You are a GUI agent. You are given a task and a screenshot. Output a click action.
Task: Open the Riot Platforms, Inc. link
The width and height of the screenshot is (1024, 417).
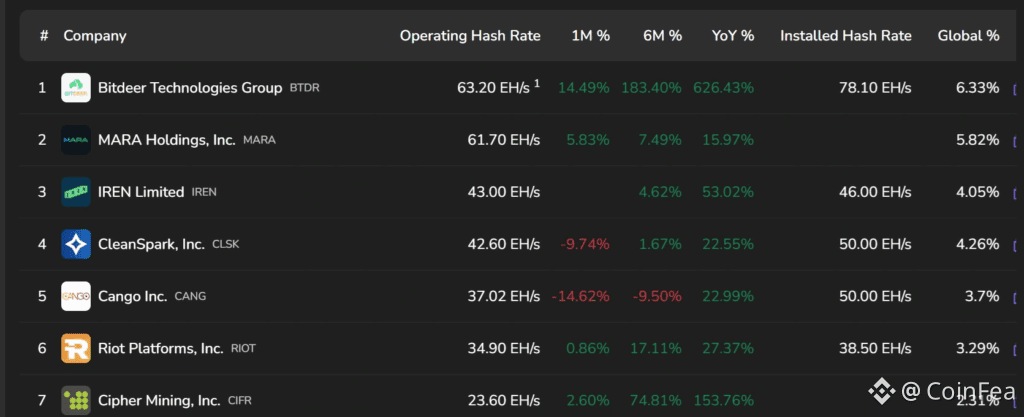[161, 348]
